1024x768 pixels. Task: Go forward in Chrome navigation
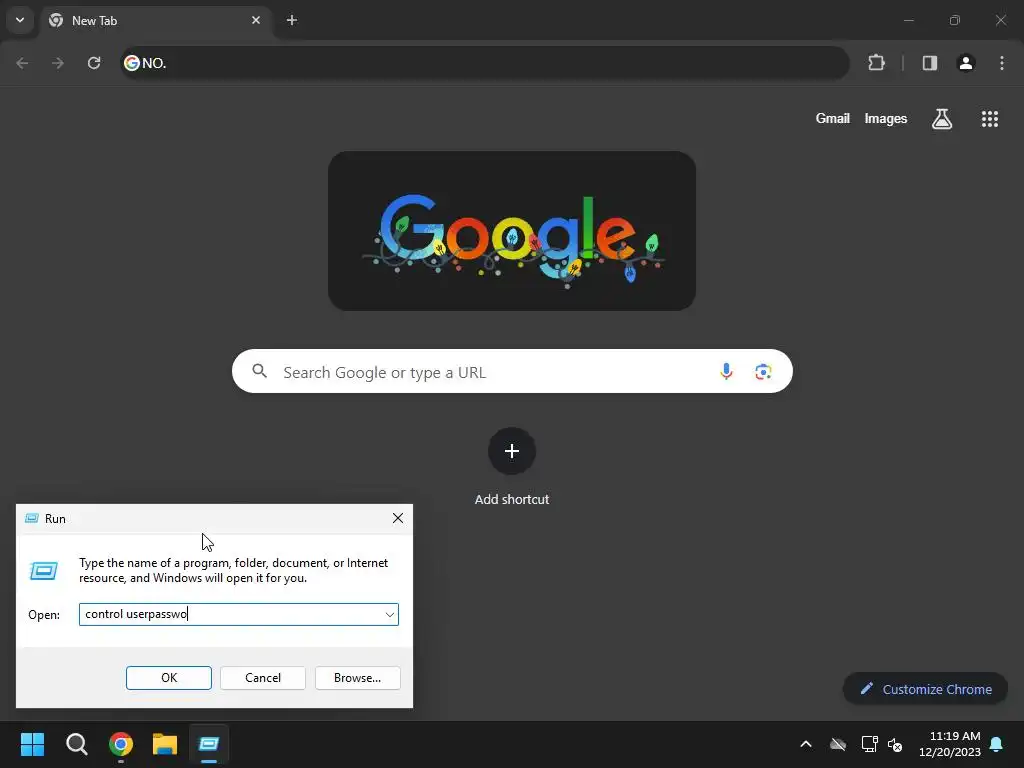[x=58, y=63]
